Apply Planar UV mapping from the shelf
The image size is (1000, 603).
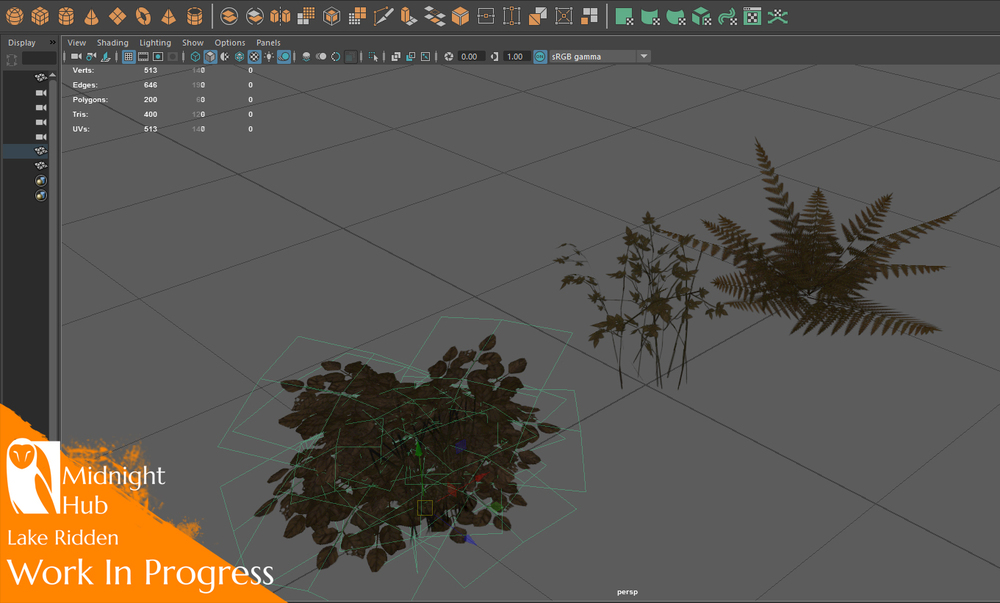[x=624, y=16]
